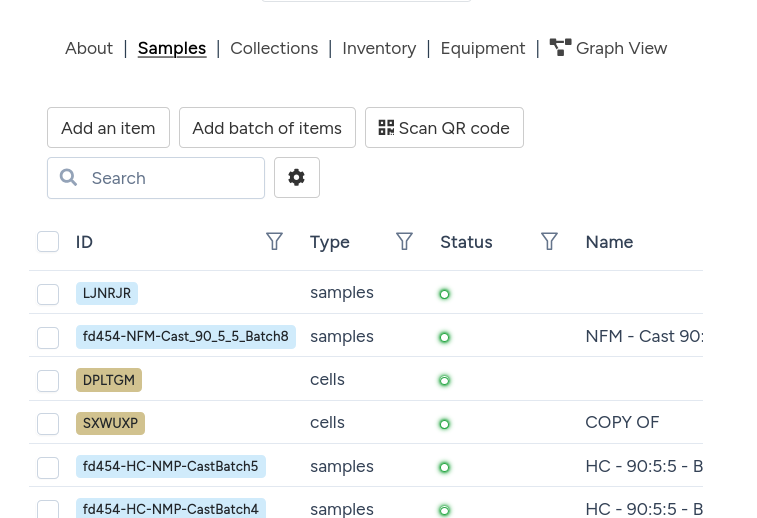Open the gear settings button beside Search

pos(296,178)
